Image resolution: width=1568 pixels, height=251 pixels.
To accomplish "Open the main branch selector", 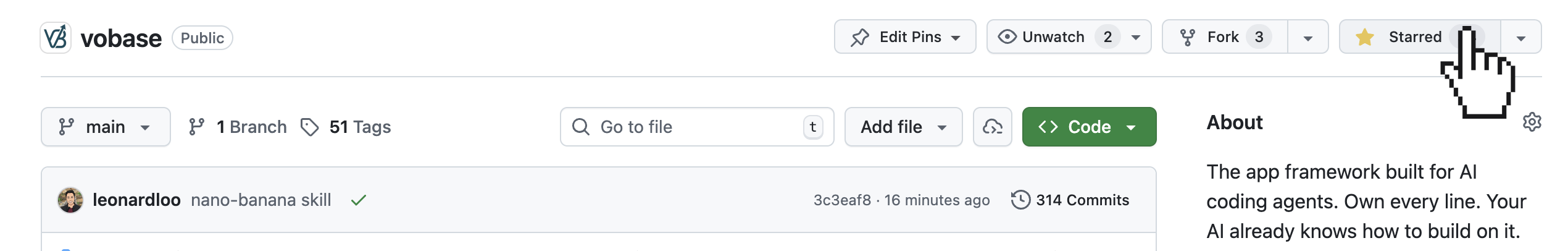I will coord(106,127).
